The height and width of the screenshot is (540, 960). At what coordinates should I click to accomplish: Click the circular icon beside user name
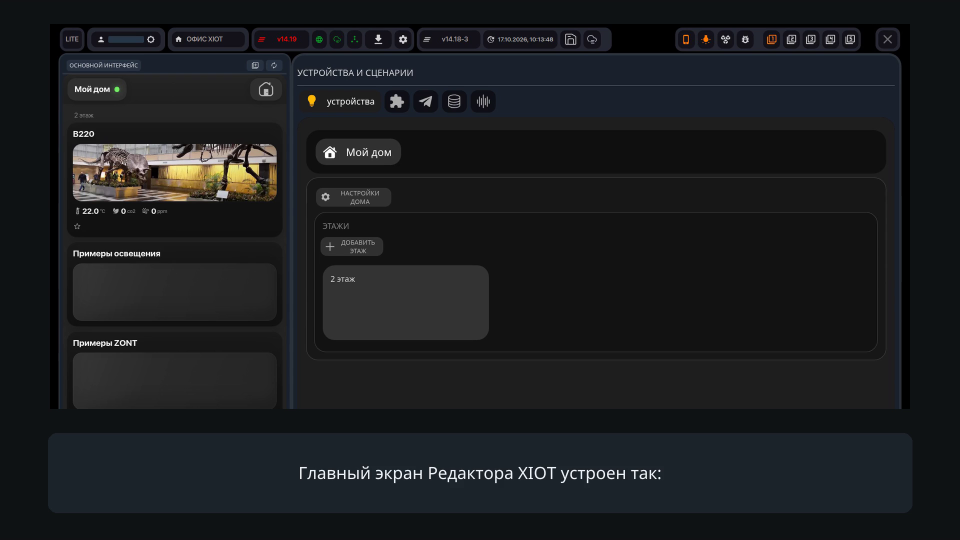pyautogui.click(x=151, y=39)
